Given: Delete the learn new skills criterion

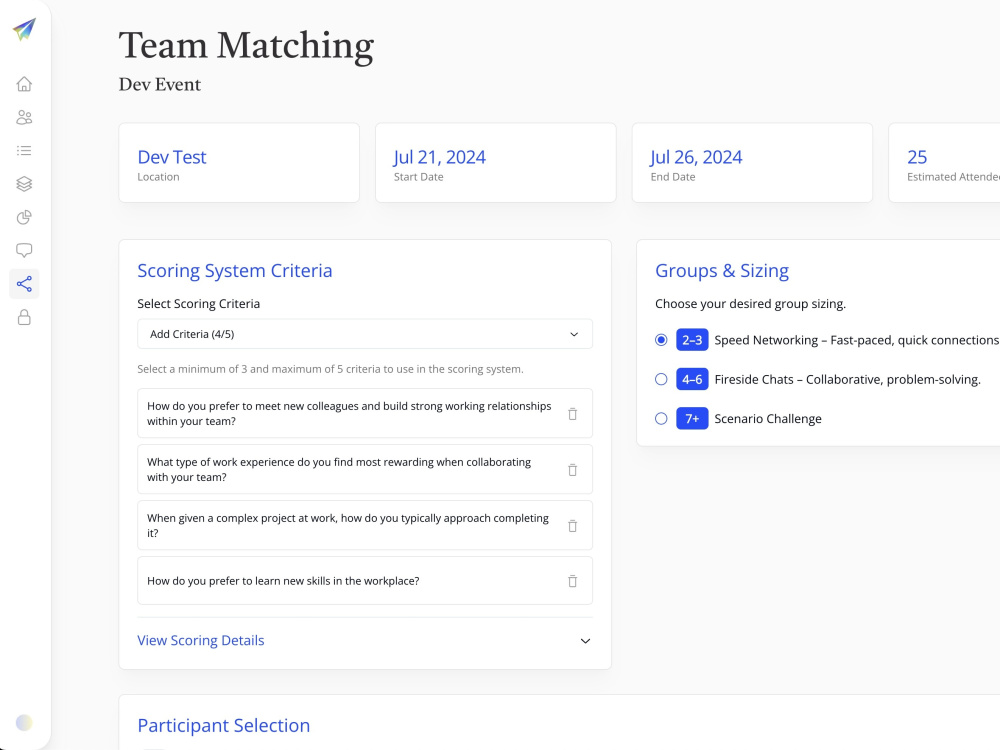Looking at the screenshot, I should point(573,581).
